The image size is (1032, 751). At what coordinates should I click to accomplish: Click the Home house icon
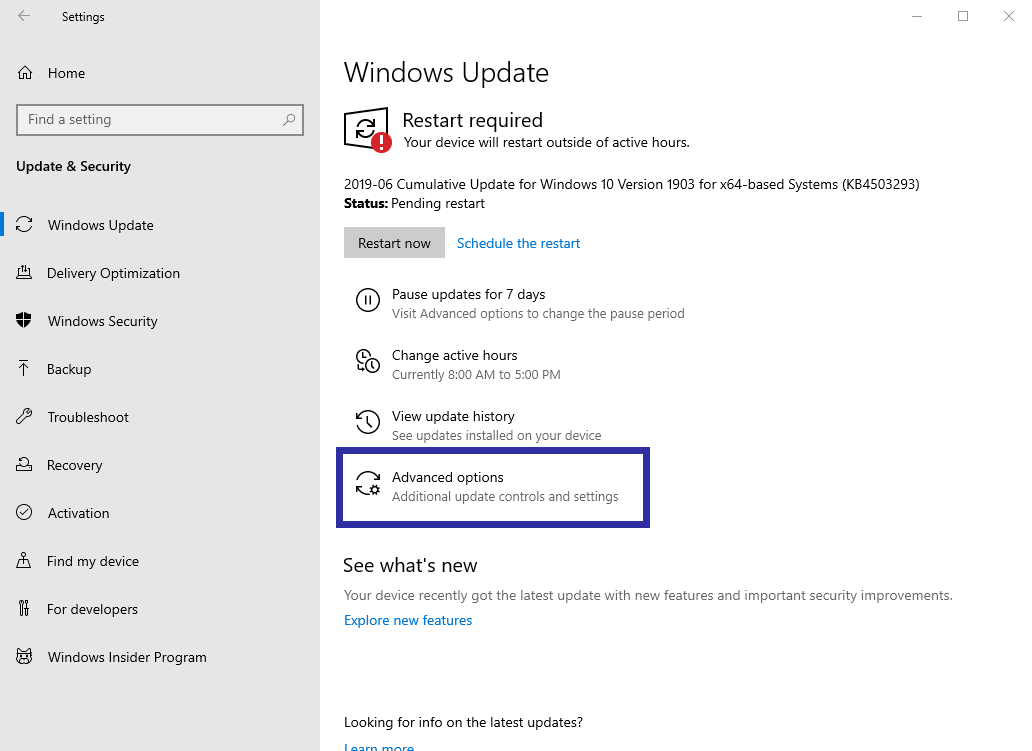pyautogui.click(x=25, y=73)
